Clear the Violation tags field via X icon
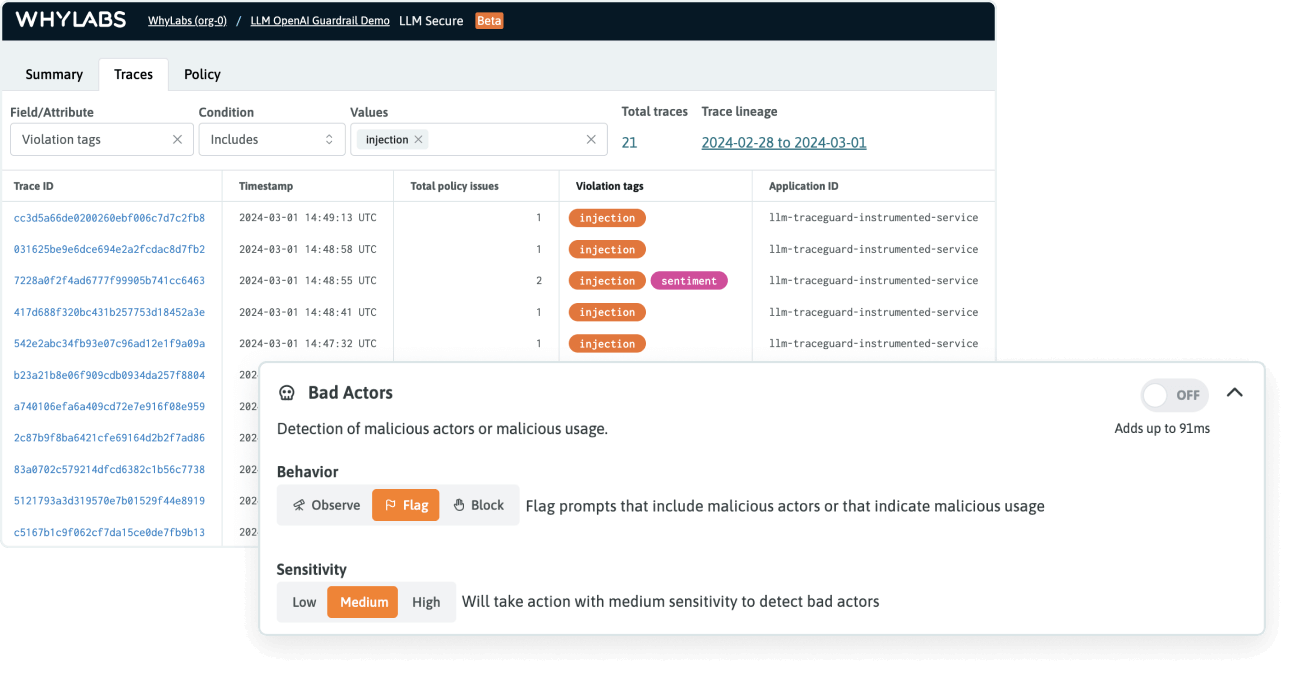 (x=177, y=139)
